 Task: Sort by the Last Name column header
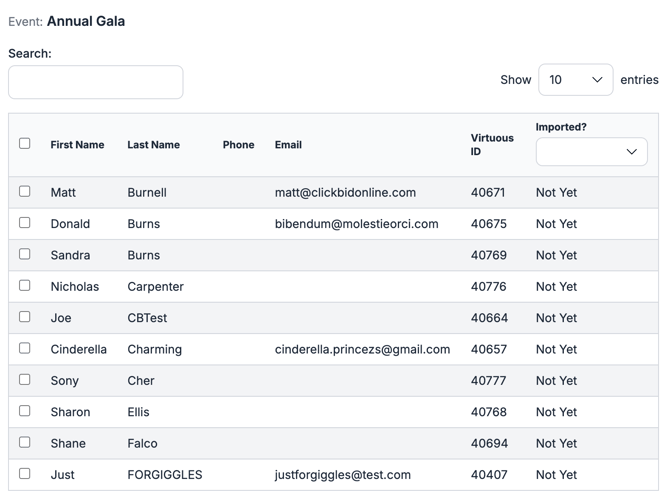click(153, 145)
